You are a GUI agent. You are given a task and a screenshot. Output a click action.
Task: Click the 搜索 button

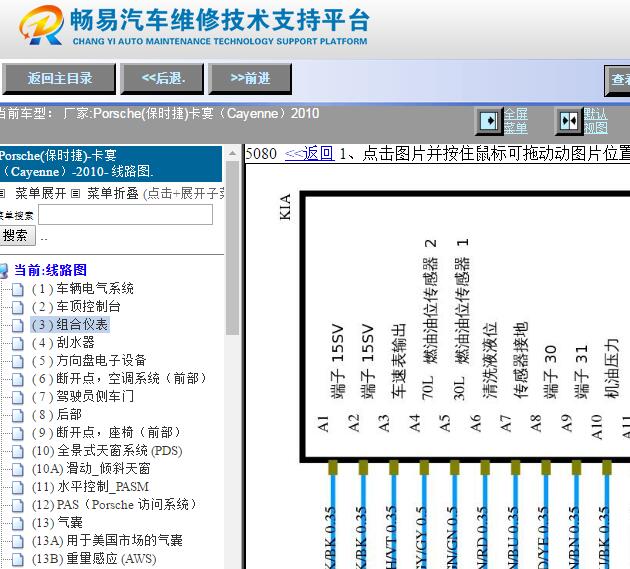click(x=16, y=235)
